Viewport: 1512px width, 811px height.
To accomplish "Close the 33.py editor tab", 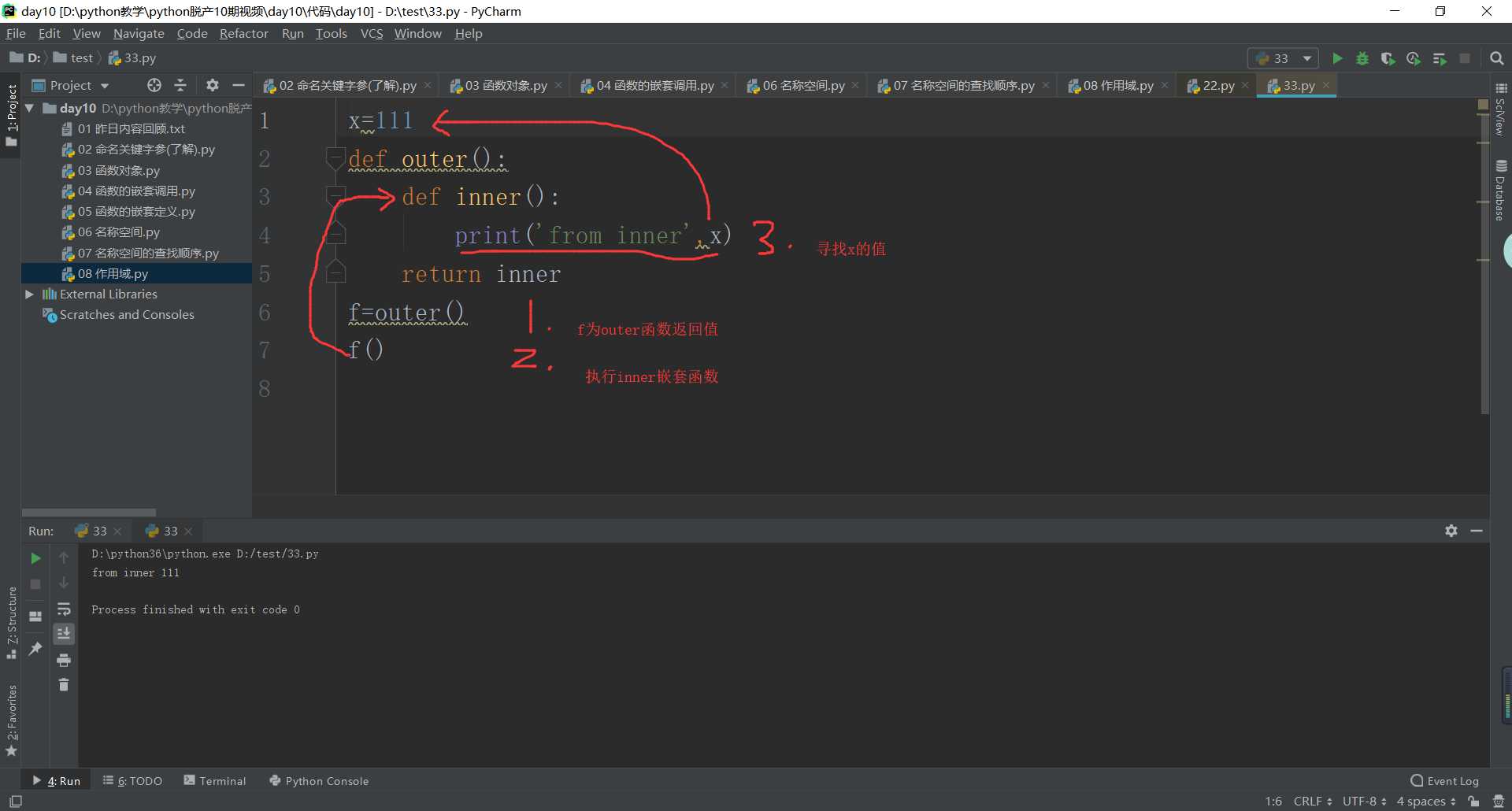I will coord(1326,85).
